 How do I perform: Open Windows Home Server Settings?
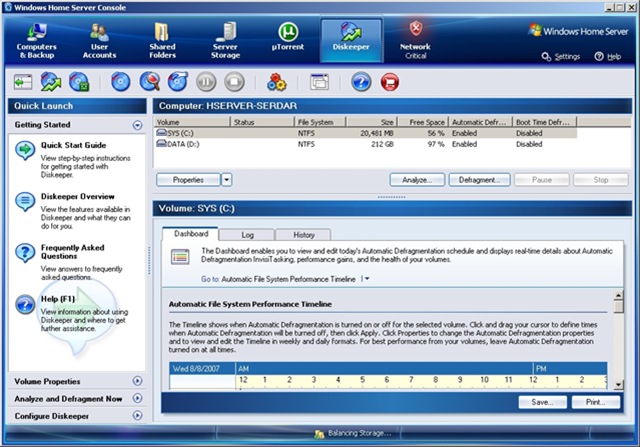point(561,57)
